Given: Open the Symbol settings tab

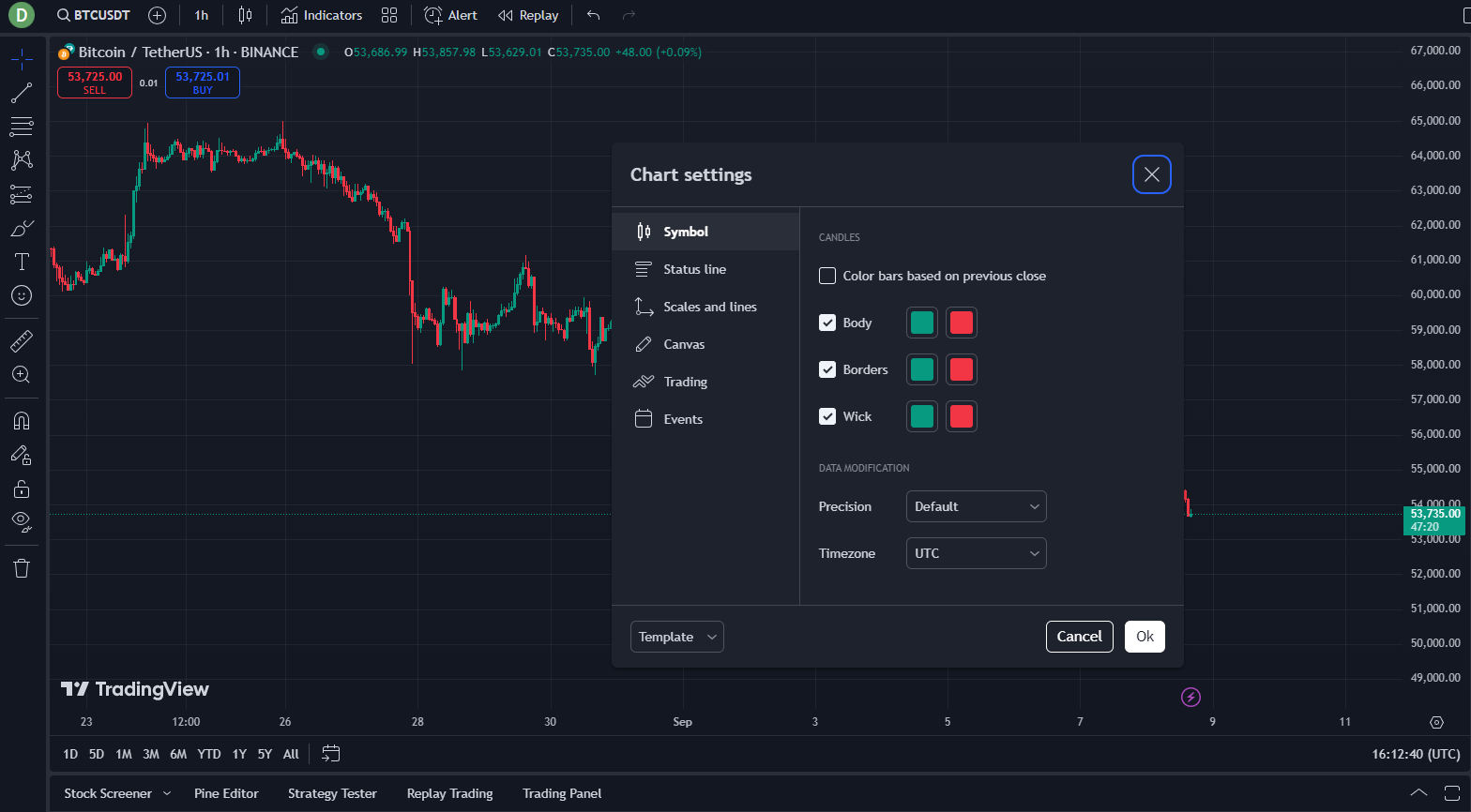Looking at the screenshot, I should (x=705, y=232).
